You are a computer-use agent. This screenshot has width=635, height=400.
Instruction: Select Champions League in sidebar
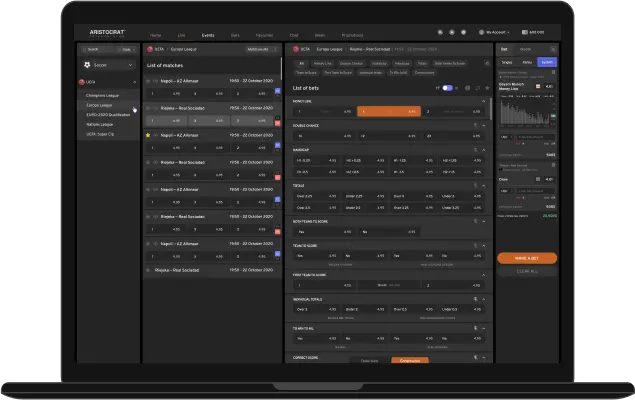coord(102,96)
